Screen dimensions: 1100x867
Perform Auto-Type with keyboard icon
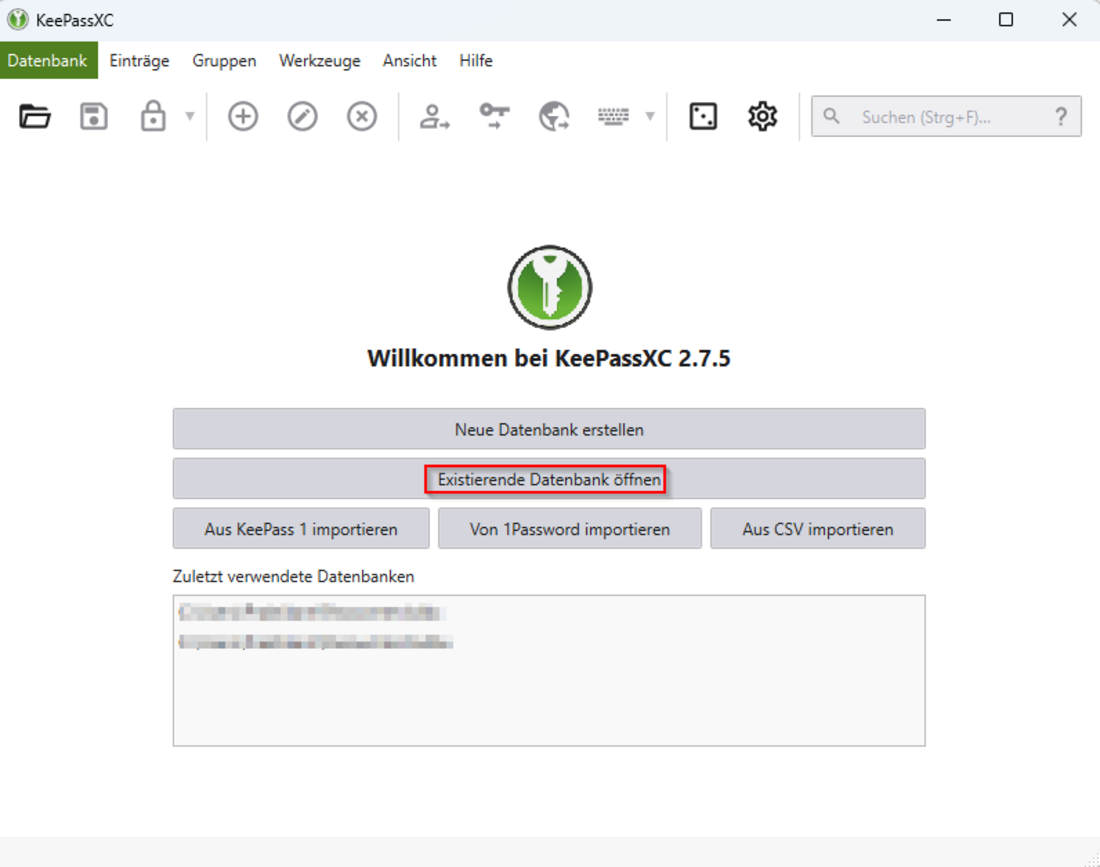(x=613, y=116)
